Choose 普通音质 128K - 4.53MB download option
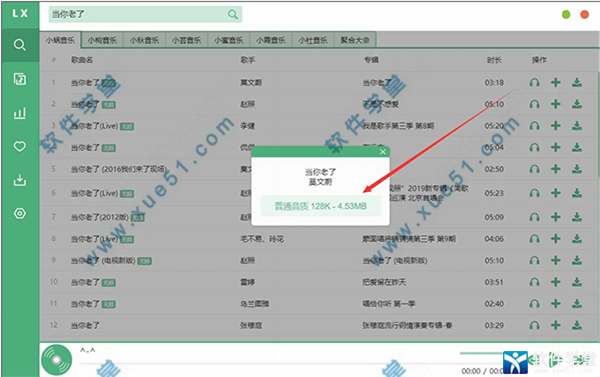 click(x=321, y=206)
